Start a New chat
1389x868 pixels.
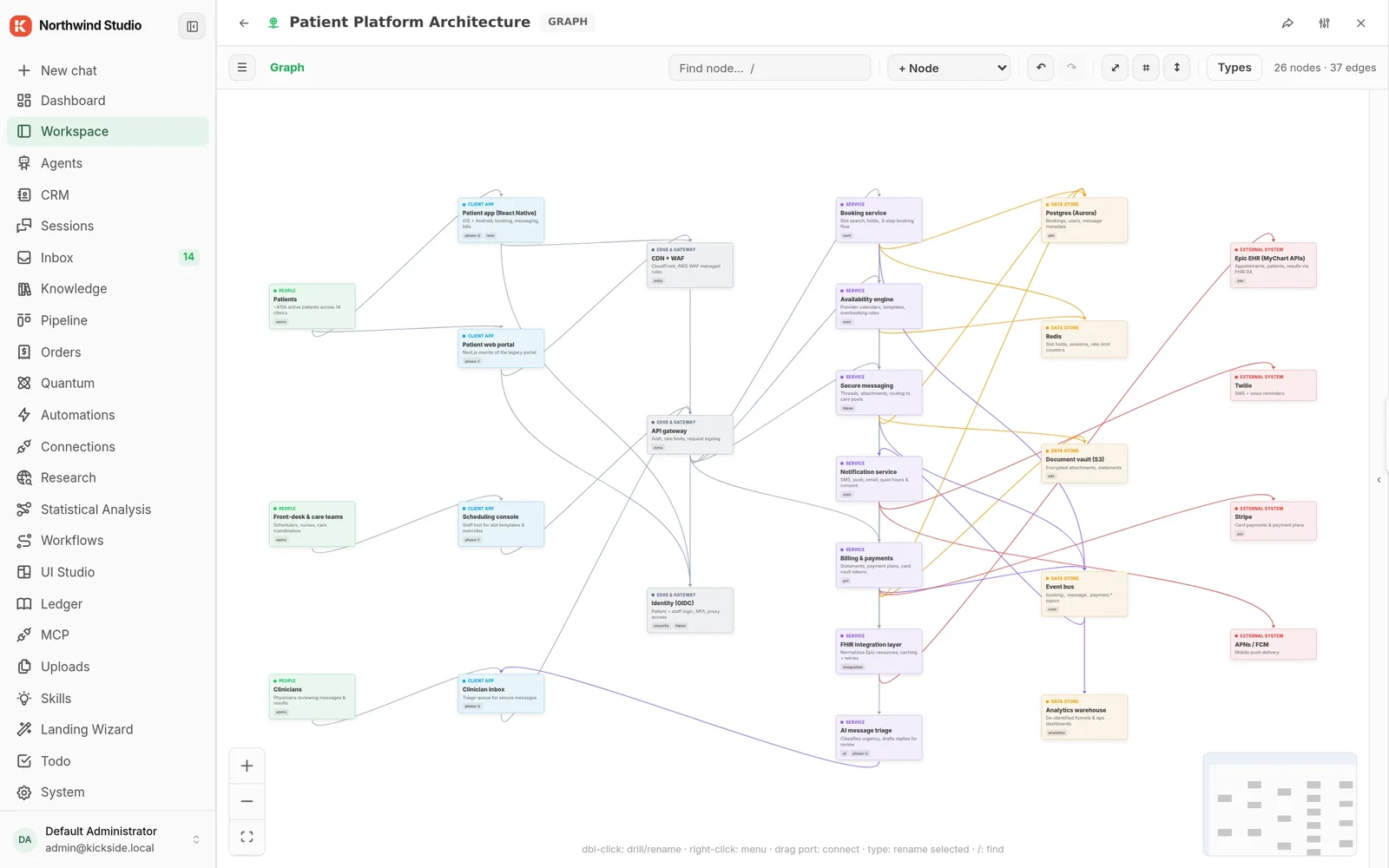click(x=108, y=70)
